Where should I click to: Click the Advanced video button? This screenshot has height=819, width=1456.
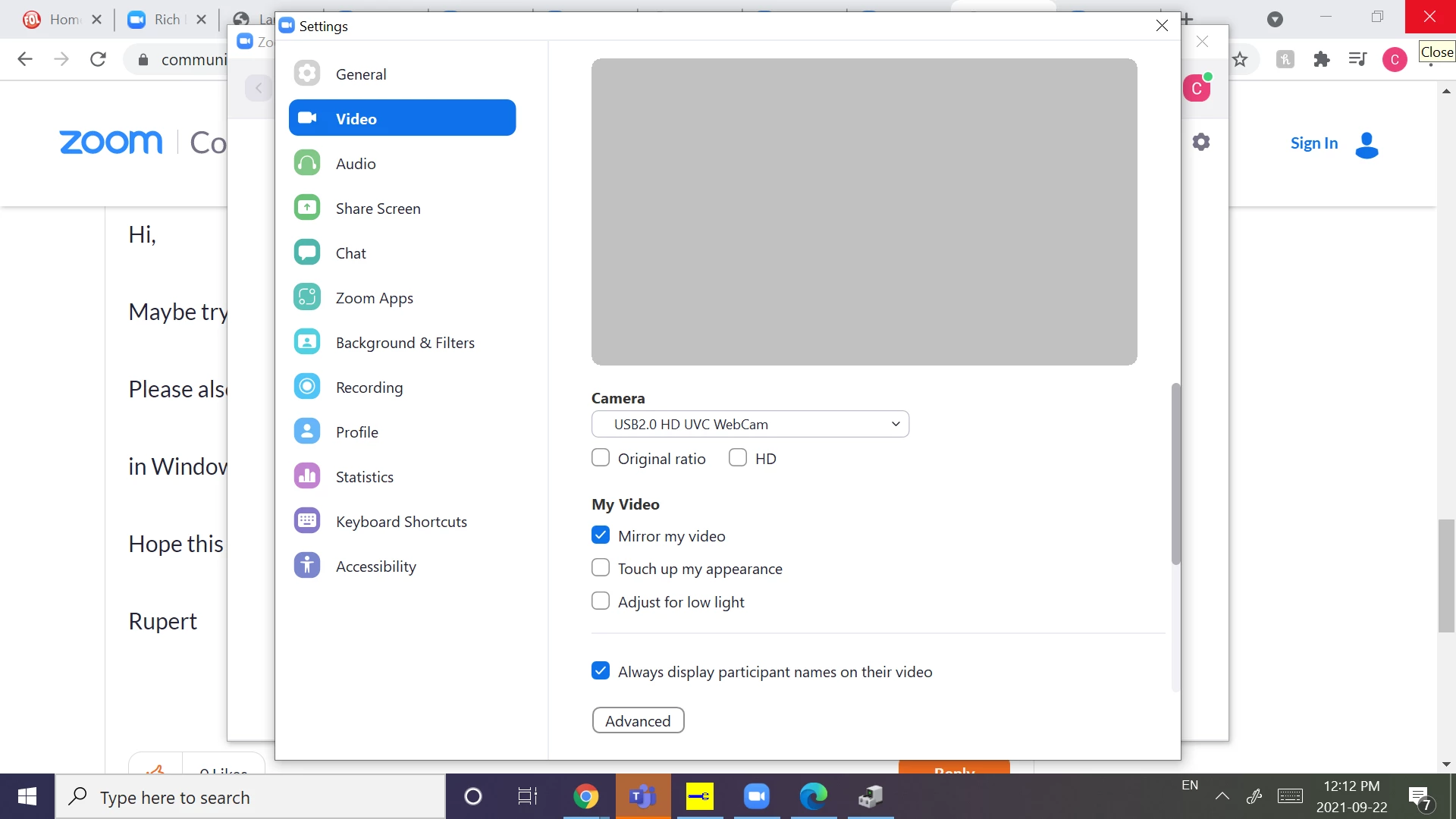(x=638, y=720)
